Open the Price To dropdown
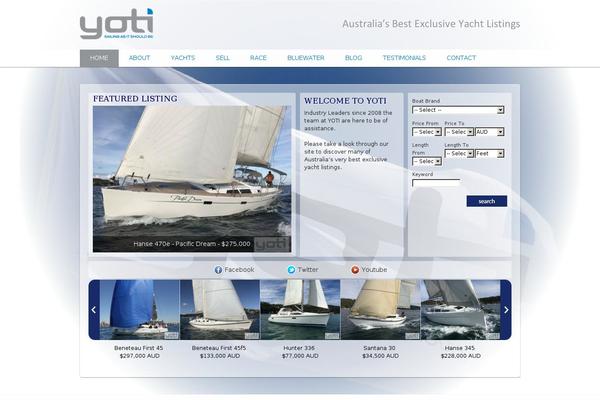The height and width of the screenshot is (400, 600). [459, 132]
